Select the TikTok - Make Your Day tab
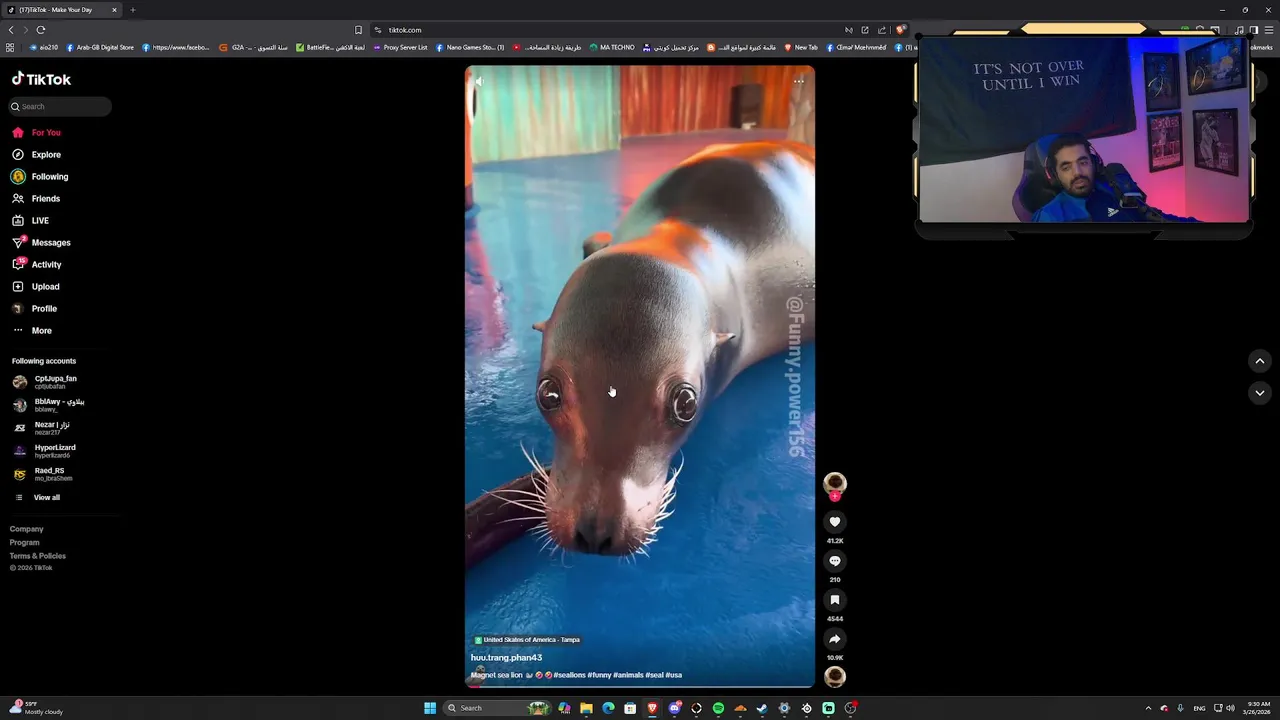 pos(62,10)
